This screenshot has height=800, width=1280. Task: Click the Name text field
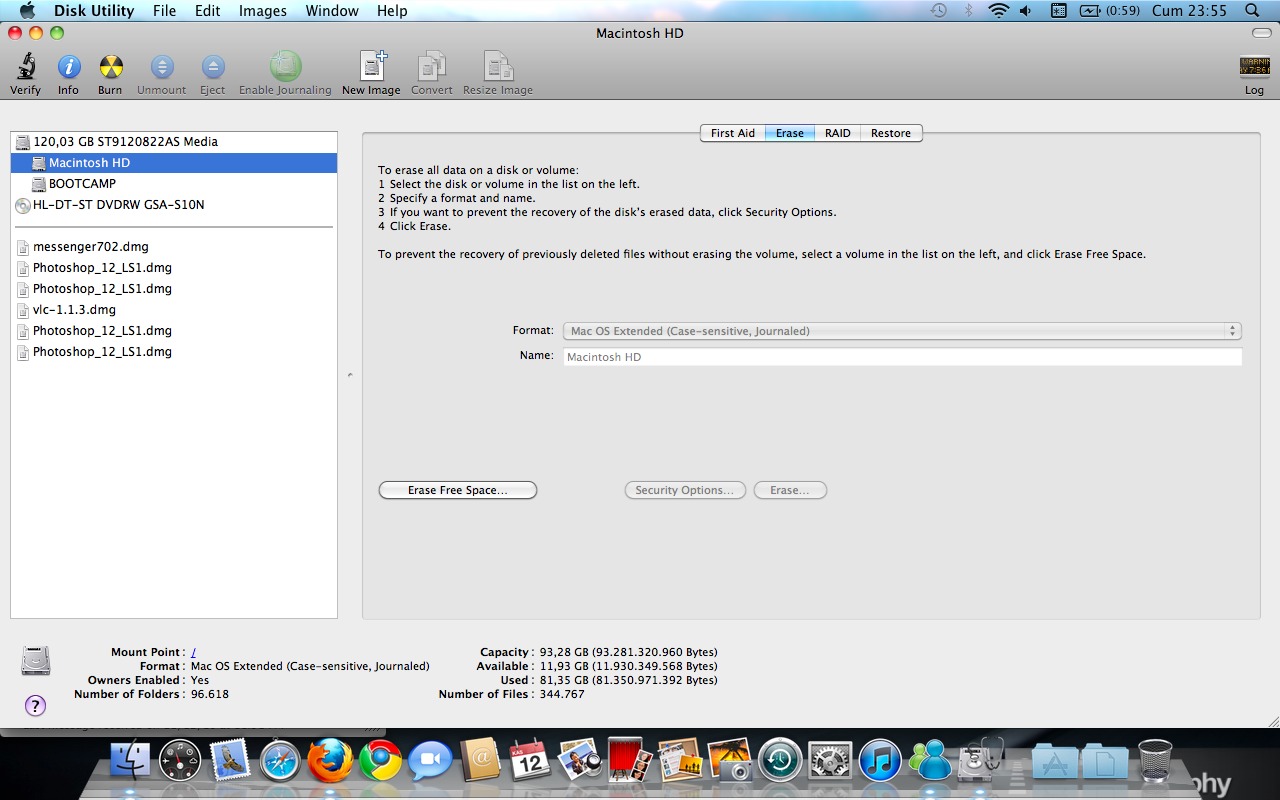902,357
